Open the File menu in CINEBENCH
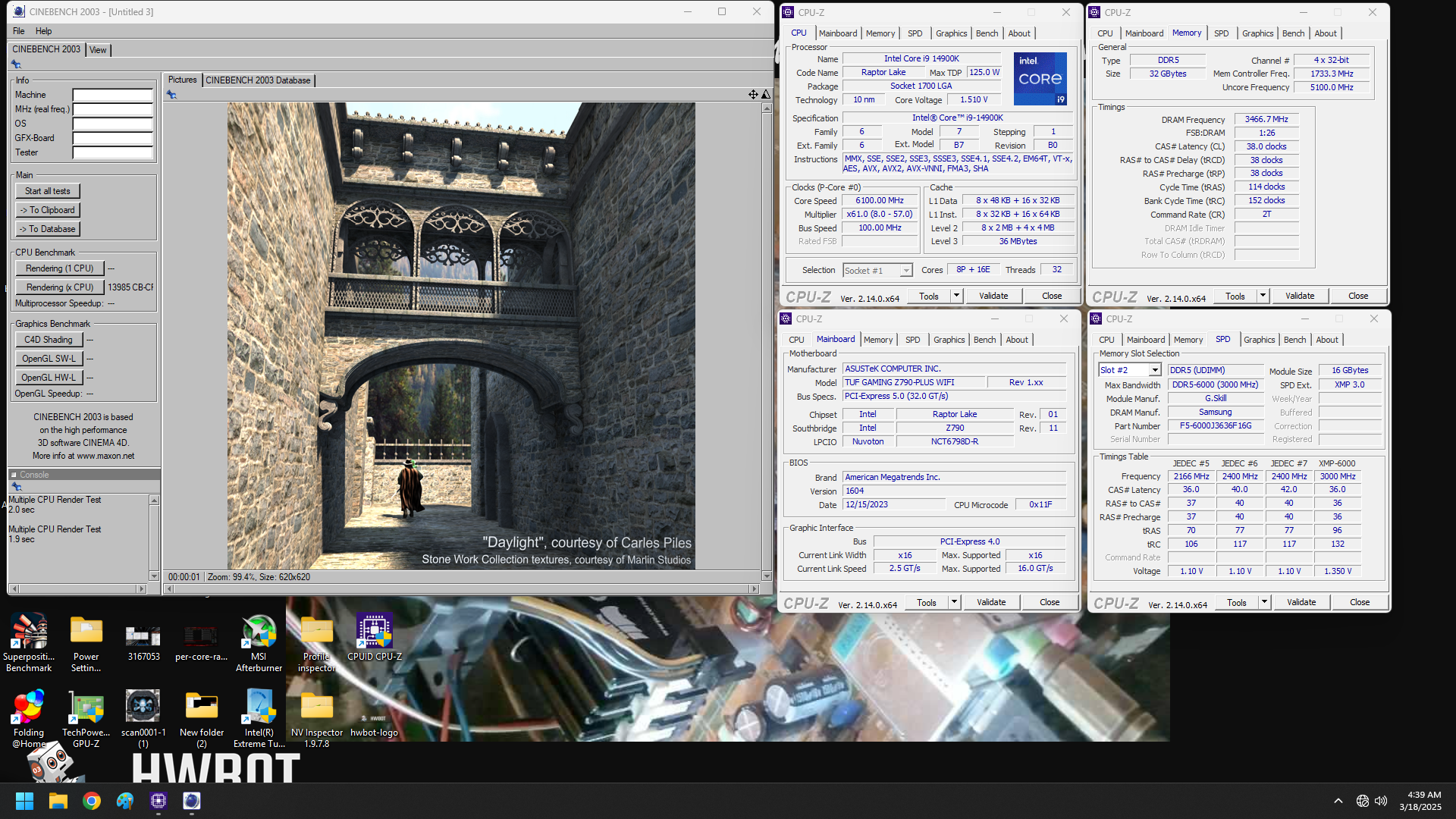Image resolution: width=1456 pixels, height=819 pixels. (x=19, y=31)
